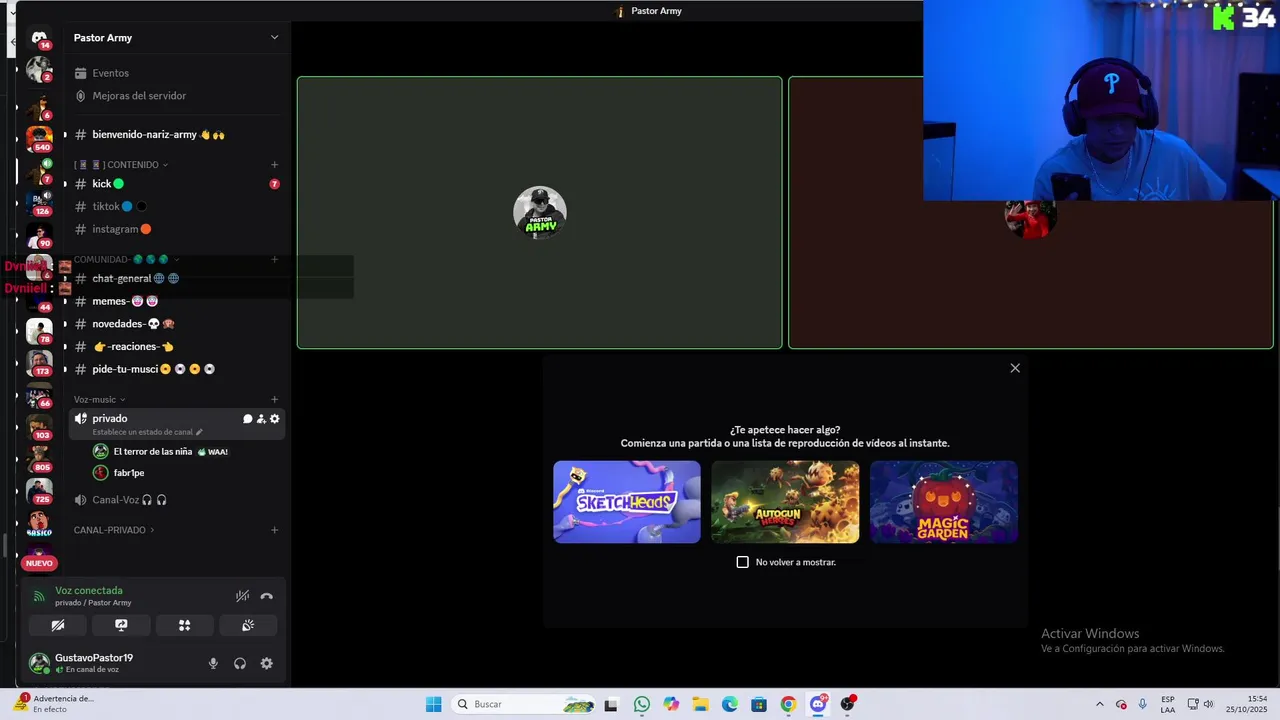Share your screen button
The width and height of the screenshot is (1280, 720).
coord(121,625)
